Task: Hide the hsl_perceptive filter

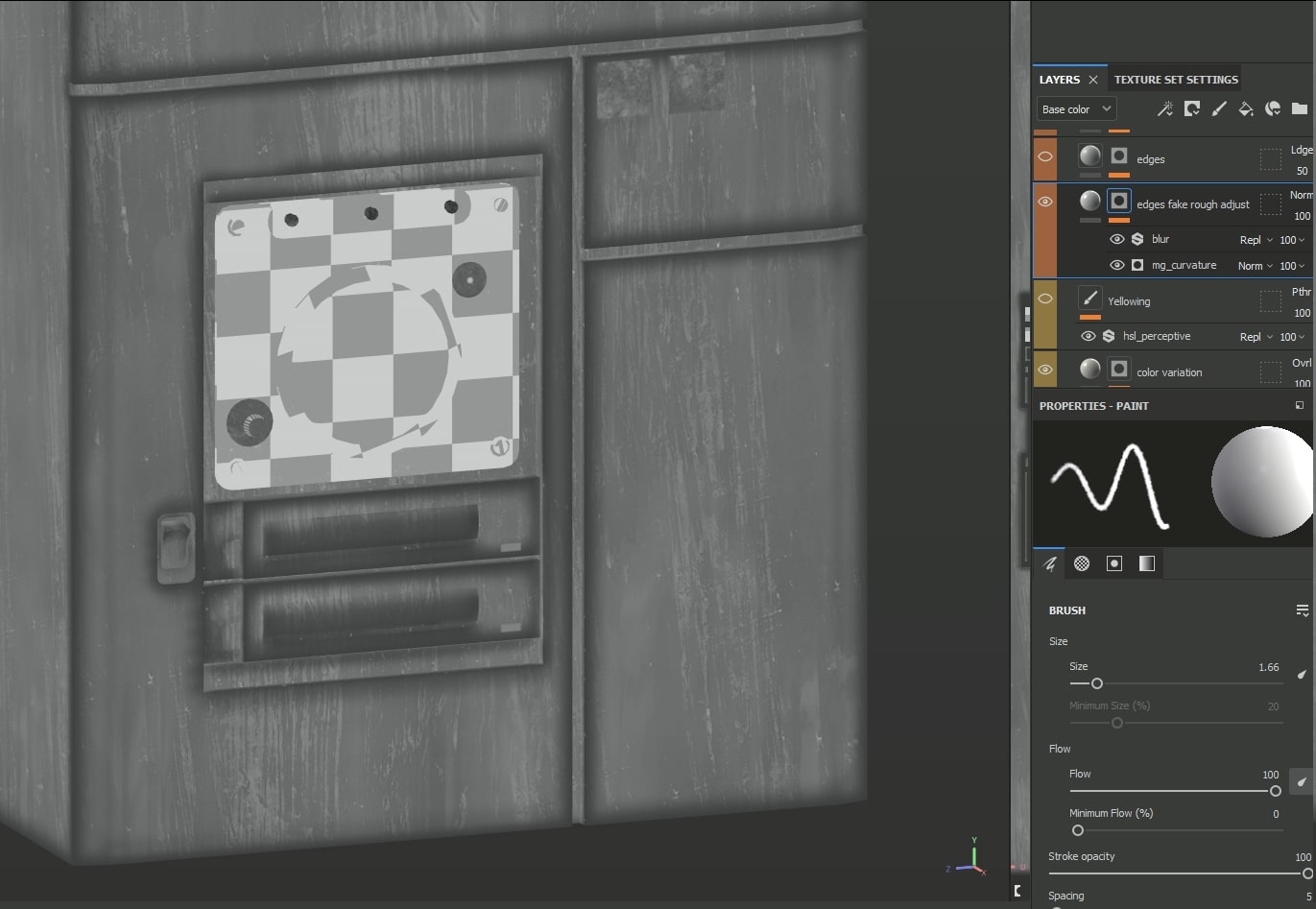Action: pyautogui.click(x=1088, y=337)
